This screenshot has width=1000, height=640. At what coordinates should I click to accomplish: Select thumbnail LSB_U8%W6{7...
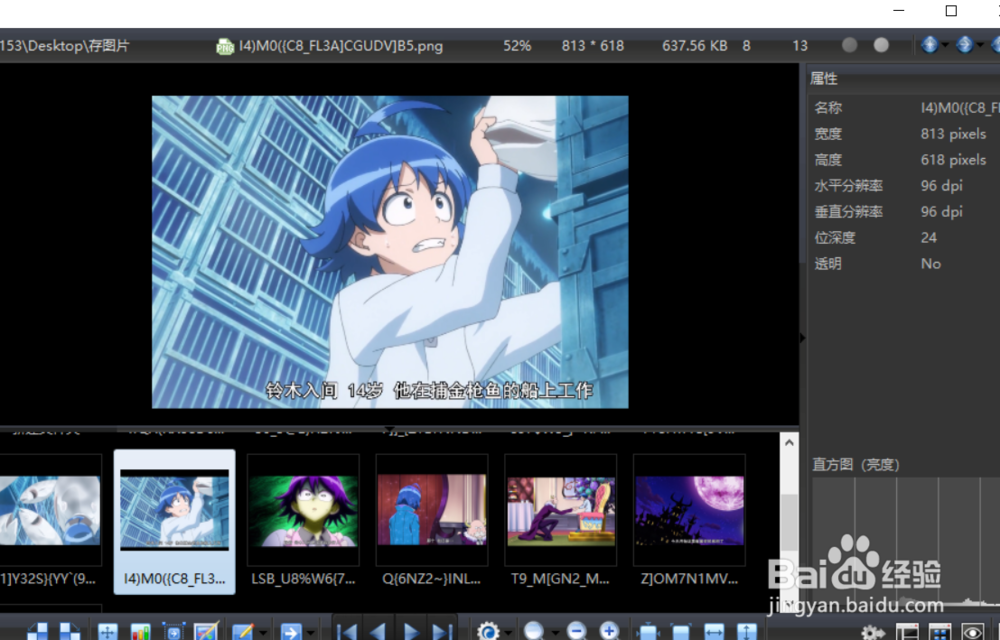coord(303,521)
